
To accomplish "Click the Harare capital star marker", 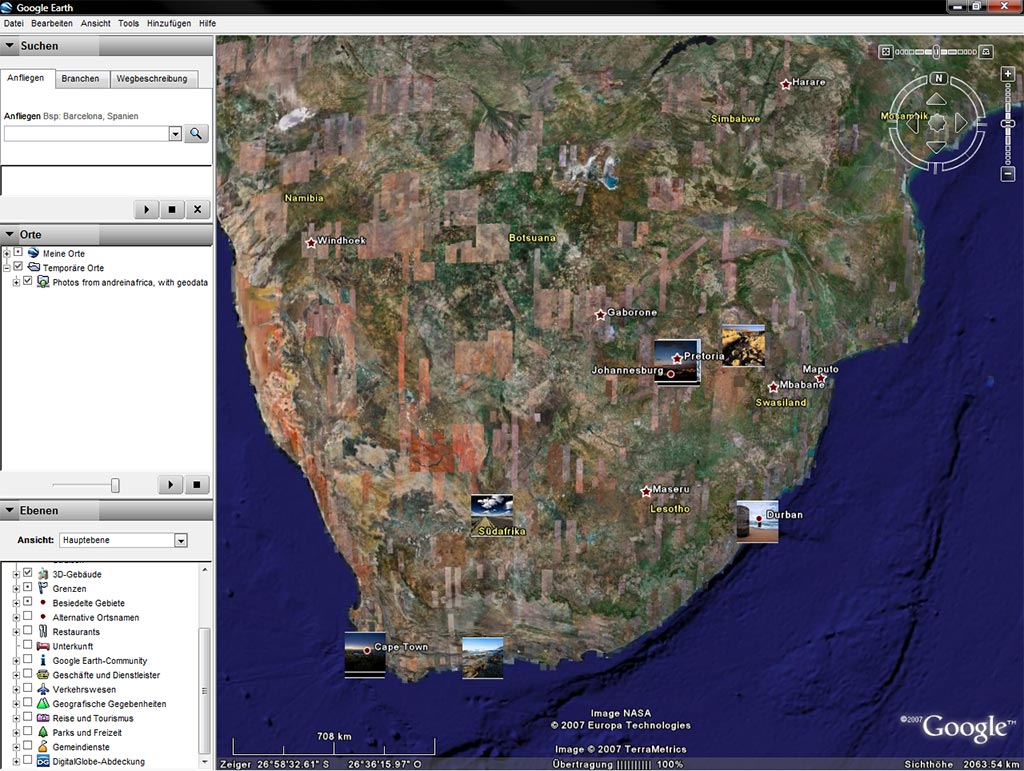I will pyautogui.click(x=786, y=84).
